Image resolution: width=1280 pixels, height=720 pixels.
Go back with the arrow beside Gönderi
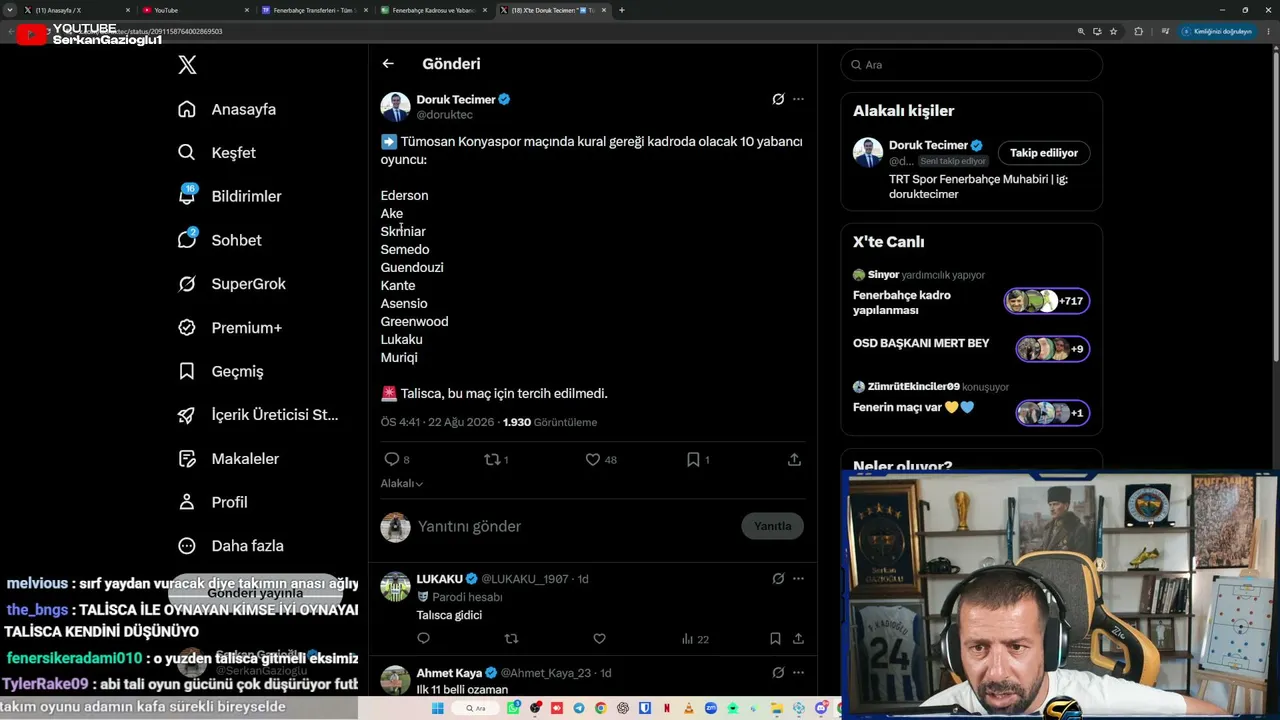pyautogui.click(x=388, y=64)
